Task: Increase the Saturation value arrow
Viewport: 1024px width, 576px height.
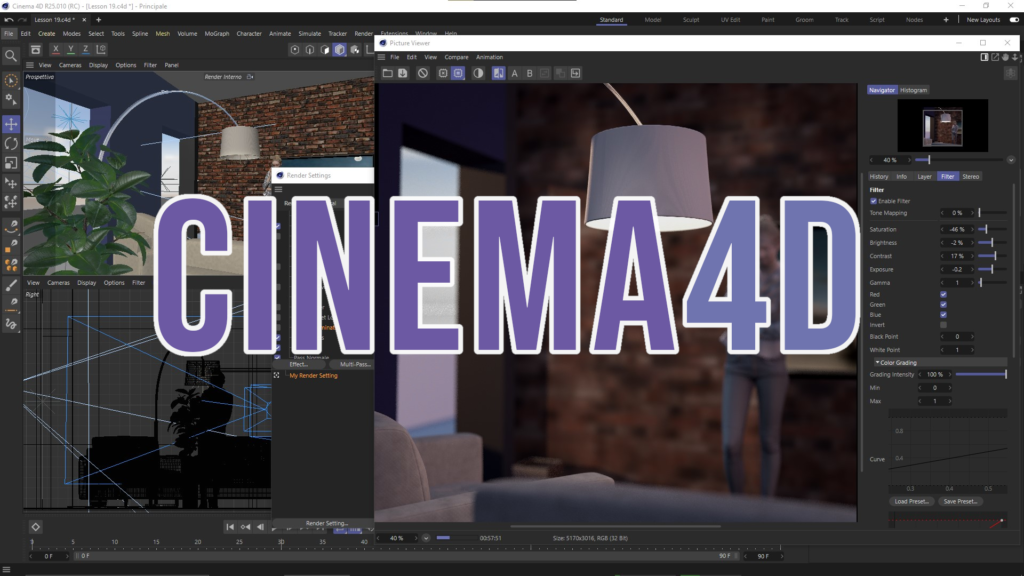Action: coord(972,229)
